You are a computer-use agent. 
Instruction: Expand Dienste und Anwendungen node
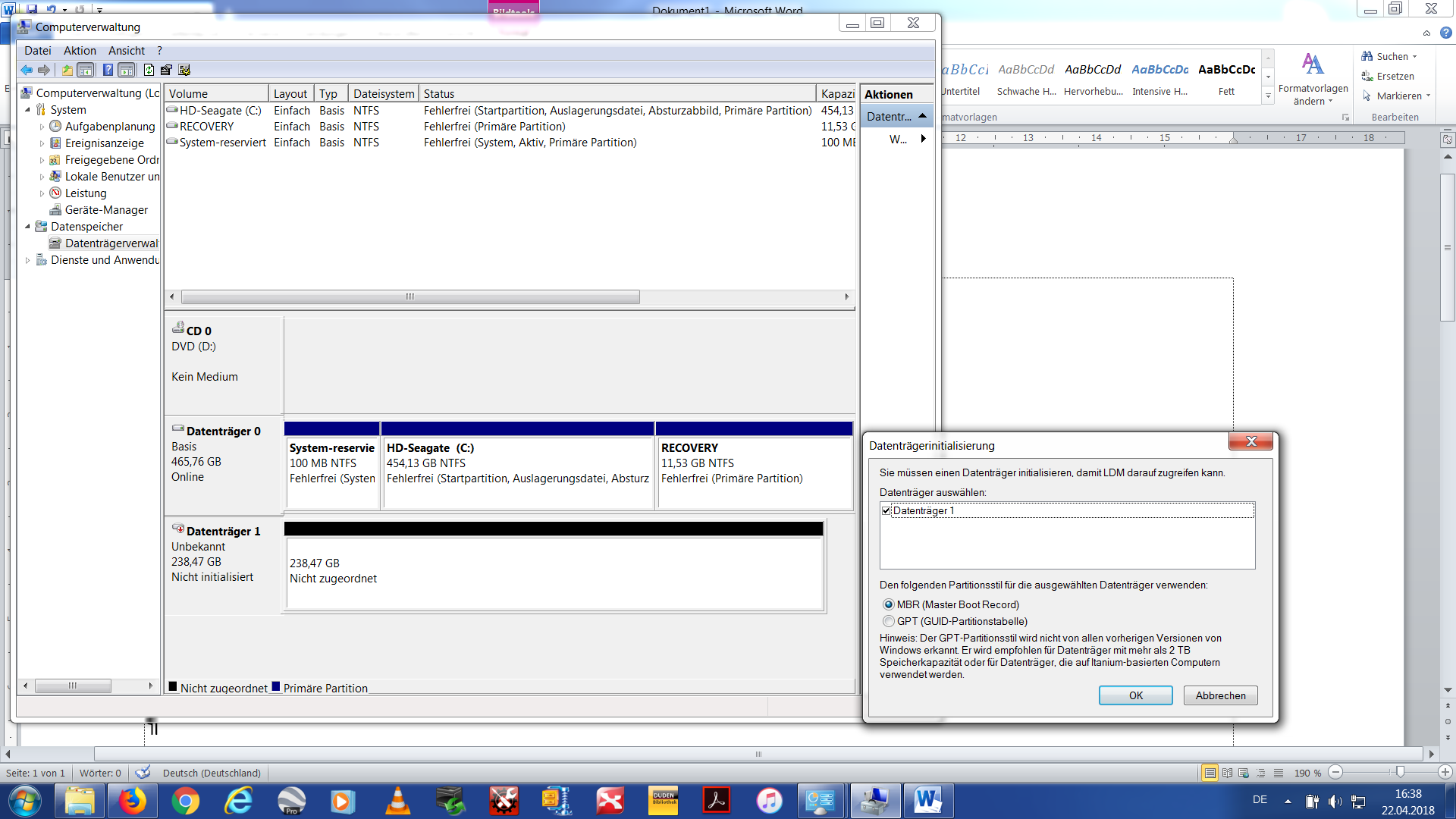click(x=28, y=260)
